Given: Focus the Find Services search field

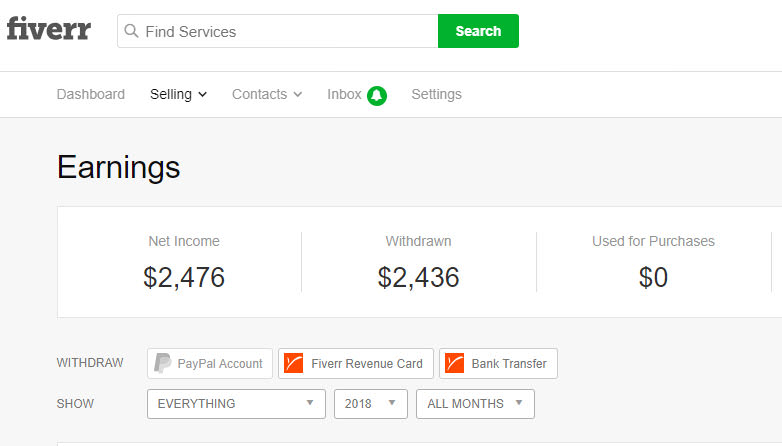Looking at the screenshot, I should point(287,31).
